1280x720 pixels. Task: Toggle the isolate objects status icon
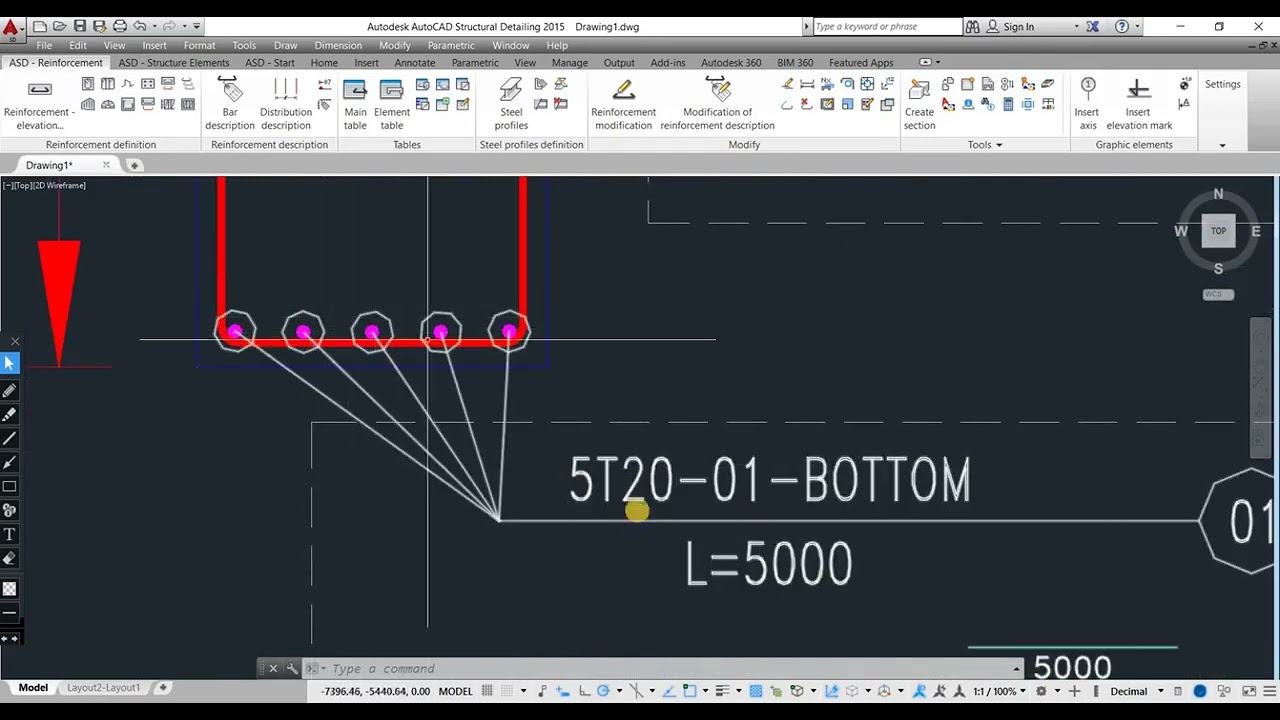[1224, 691]
